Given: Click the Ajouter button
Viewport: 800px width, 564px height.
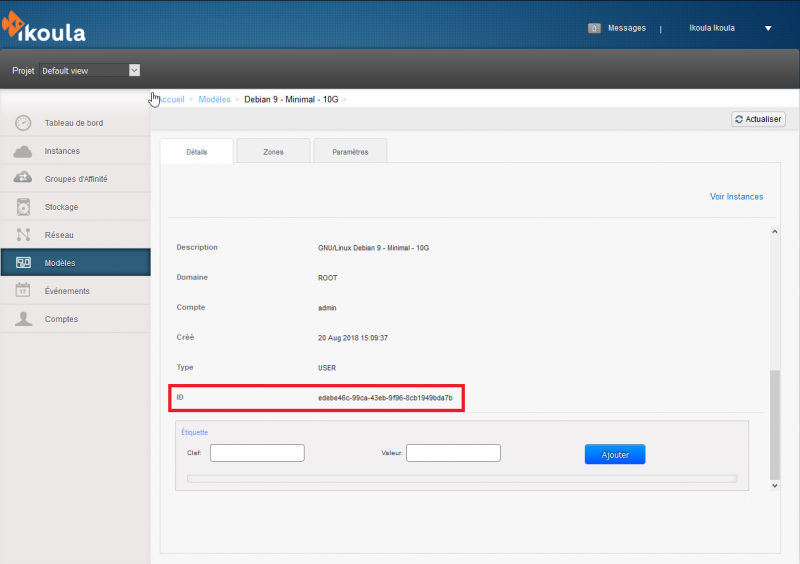Looking at the screenshot, I should [x=615, y=454].
